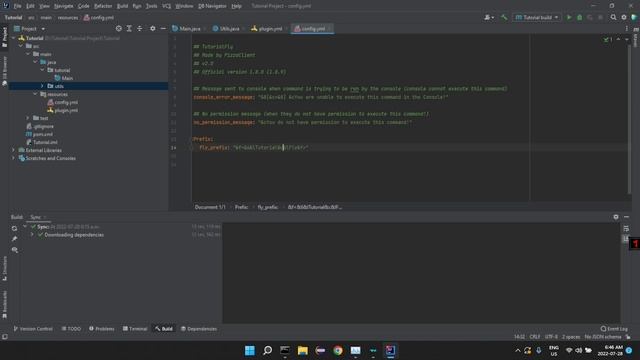The width and height of the screenshot is (640, 360).
Task: Open the Terminal tool window
Action: tap(135, 329)
